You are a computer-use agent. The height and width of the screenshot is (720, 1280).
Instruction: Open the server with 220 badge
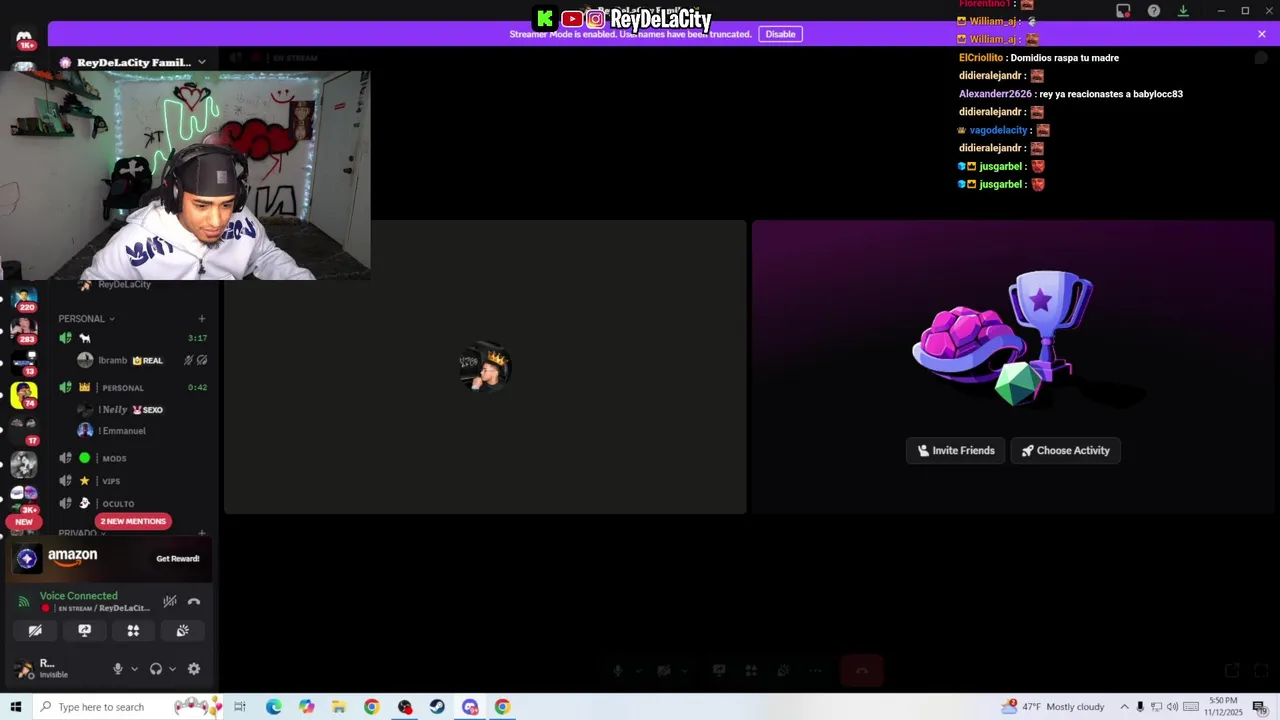24,298
